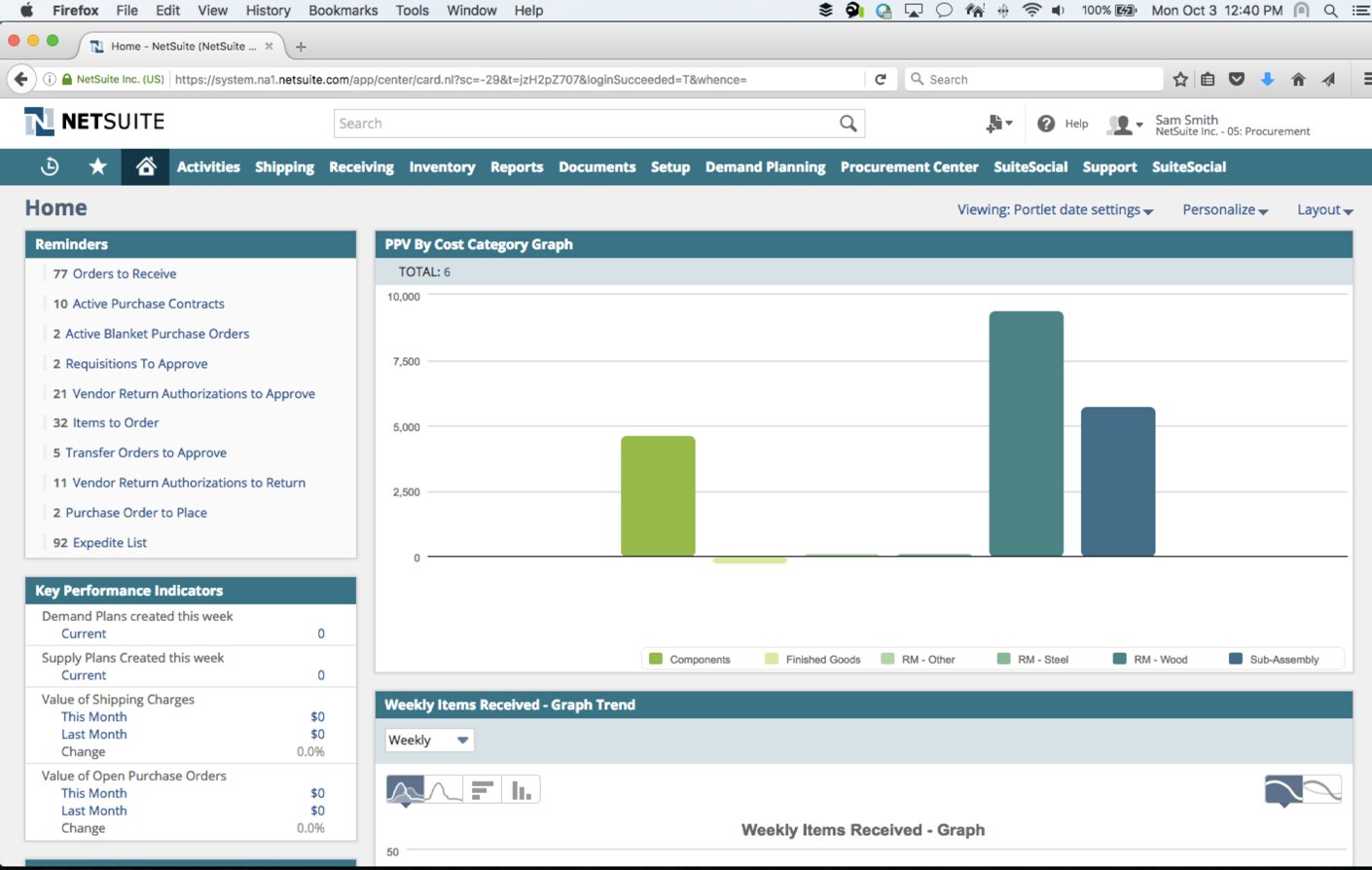
Task: Go to the Home house tab
Action: [x=146, y=166]
